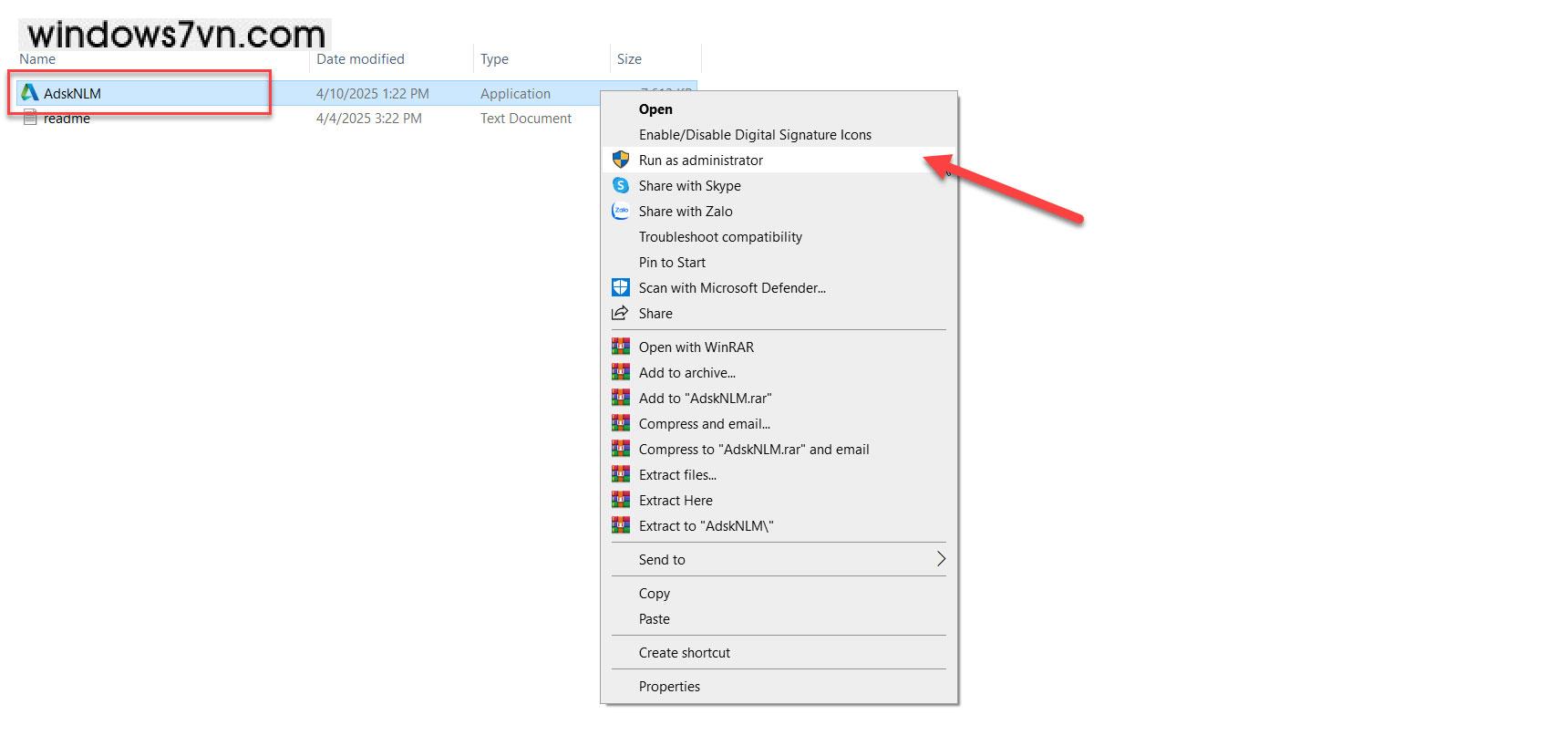Viewport: 1568px width, 746px height.
Task: Click the Zalo icon in context menu
Action: pos(621,211)
